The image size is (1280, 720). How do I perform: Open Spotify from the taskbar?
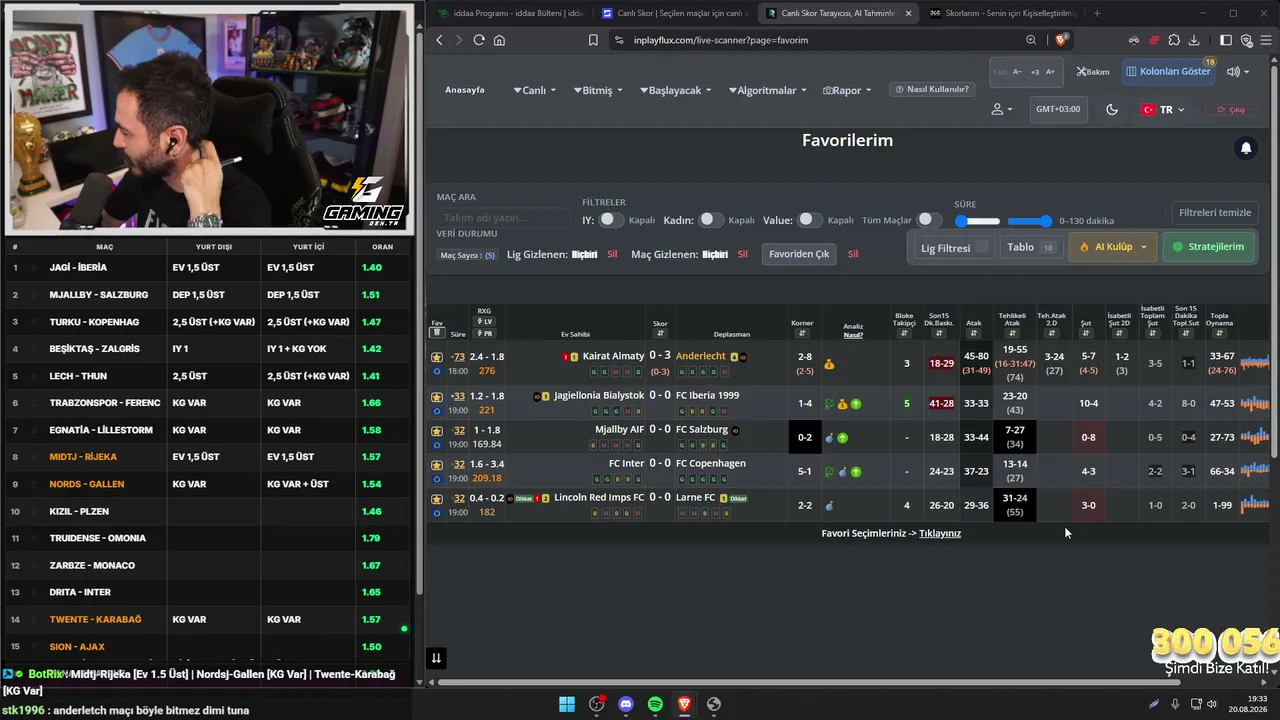click(655, 704)
